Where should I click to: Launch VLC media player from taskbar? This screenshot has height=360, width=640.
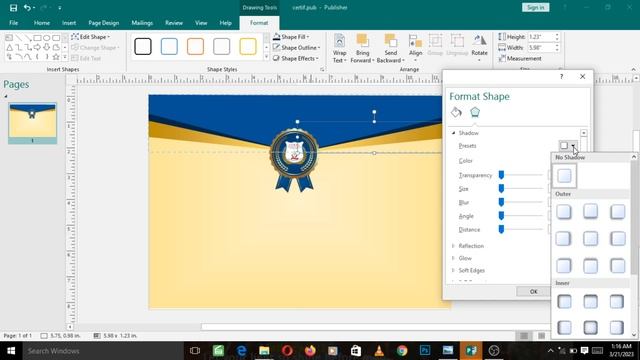[379, 351]
